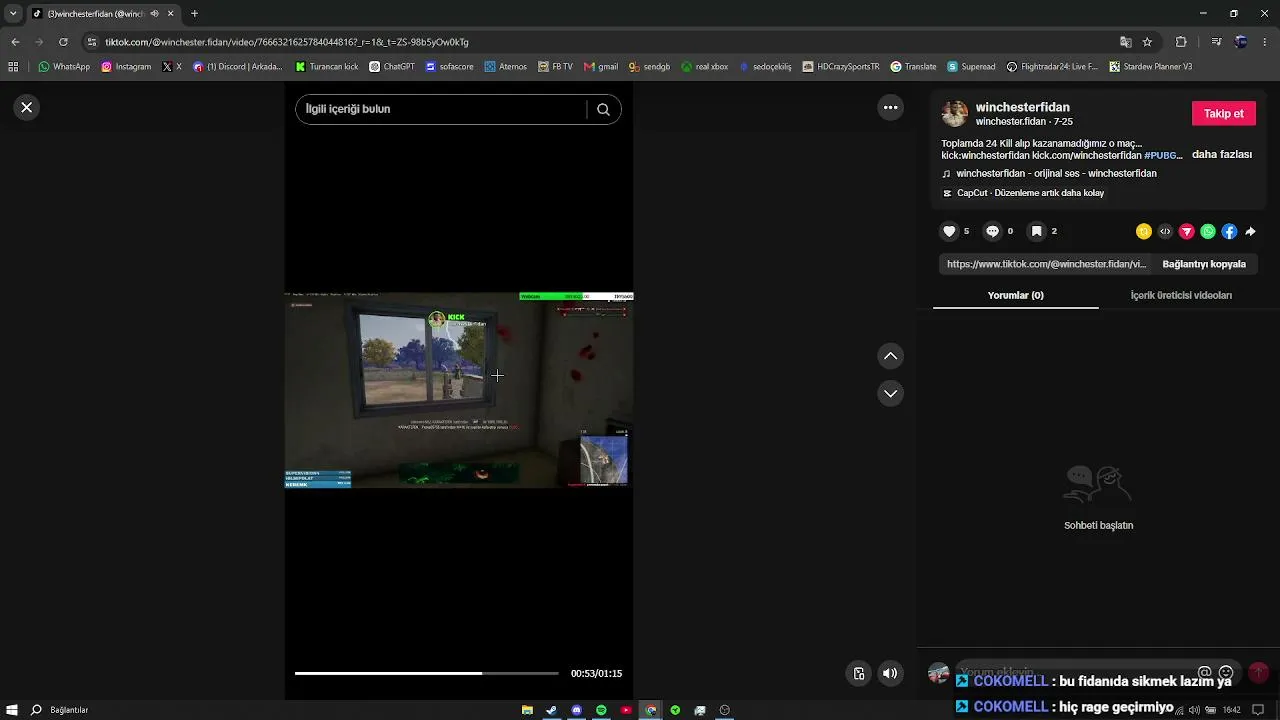Image resolution: width=1280 pixels, height=720 pixels.
Task: Open a new browser tab
Action: point(194,14)
